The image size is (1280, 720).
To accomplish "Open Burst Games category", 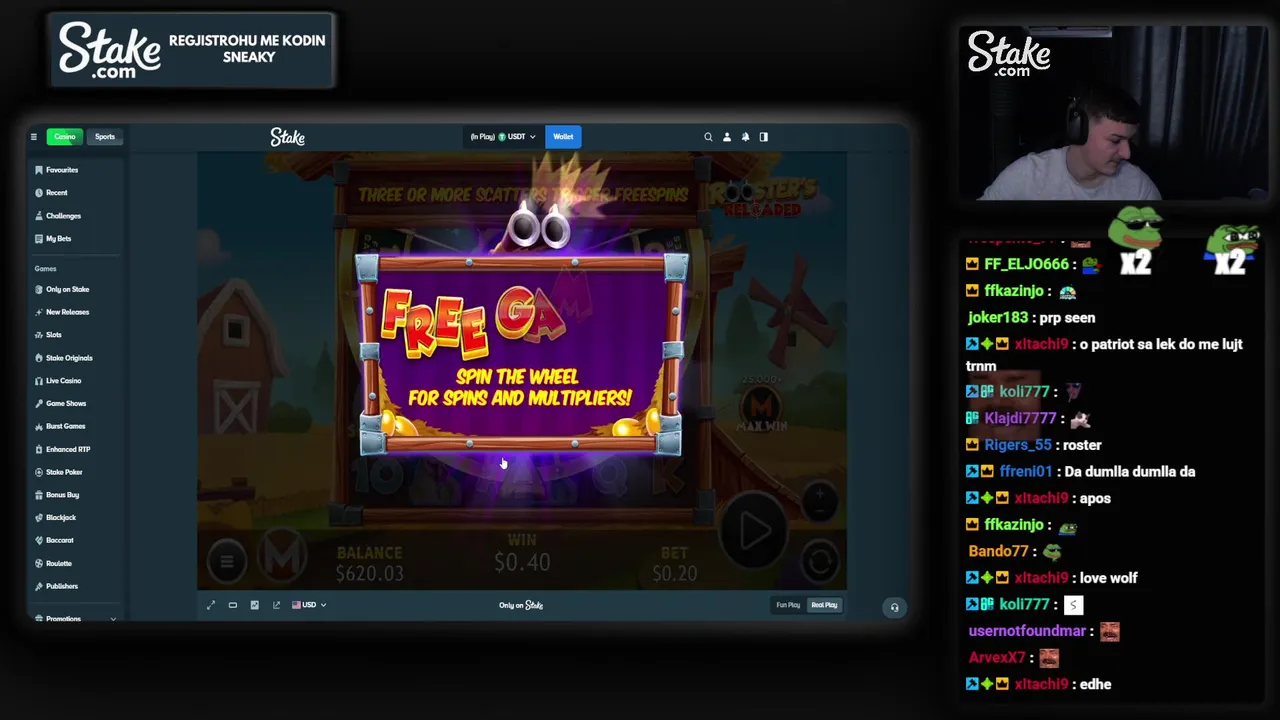I will 76,426.
